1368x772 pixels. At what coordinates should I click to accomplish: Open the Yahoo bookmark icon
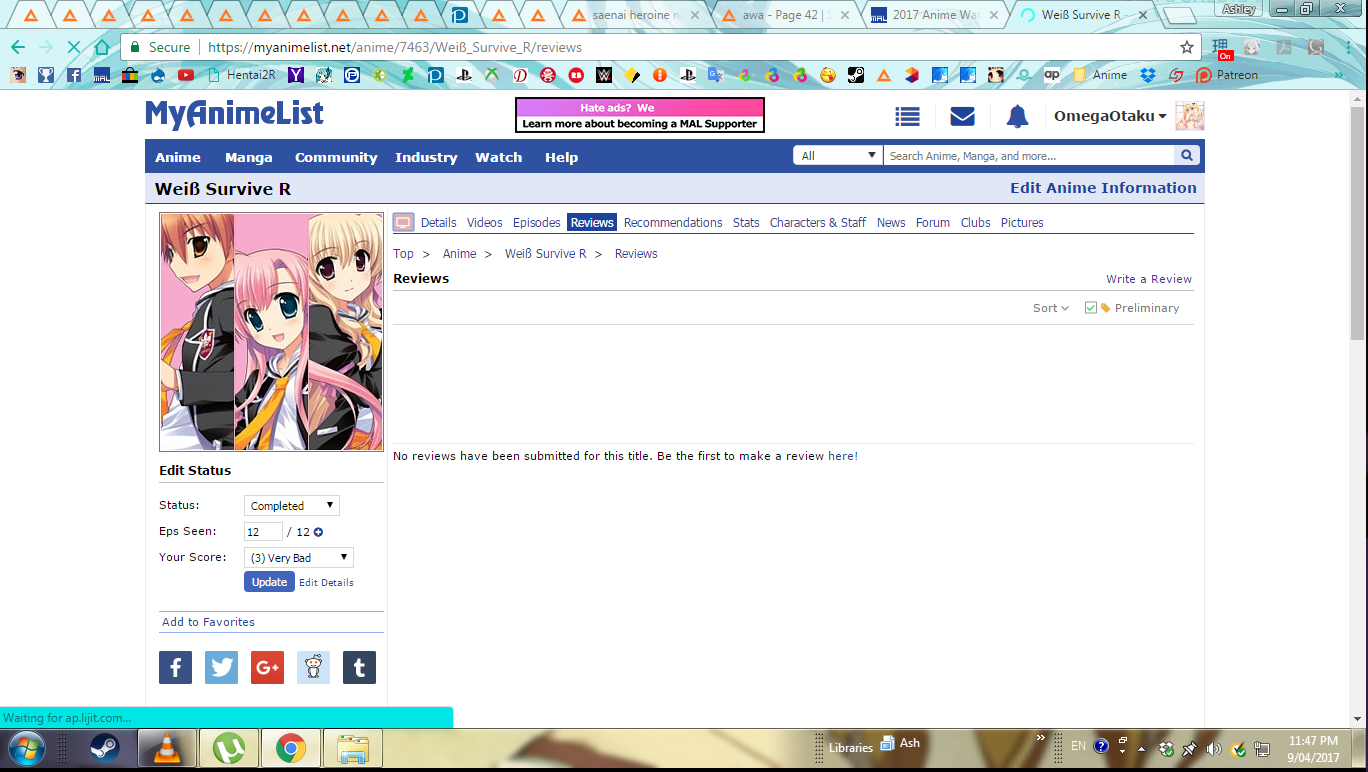pyautogui.click(x=296, y=75)
